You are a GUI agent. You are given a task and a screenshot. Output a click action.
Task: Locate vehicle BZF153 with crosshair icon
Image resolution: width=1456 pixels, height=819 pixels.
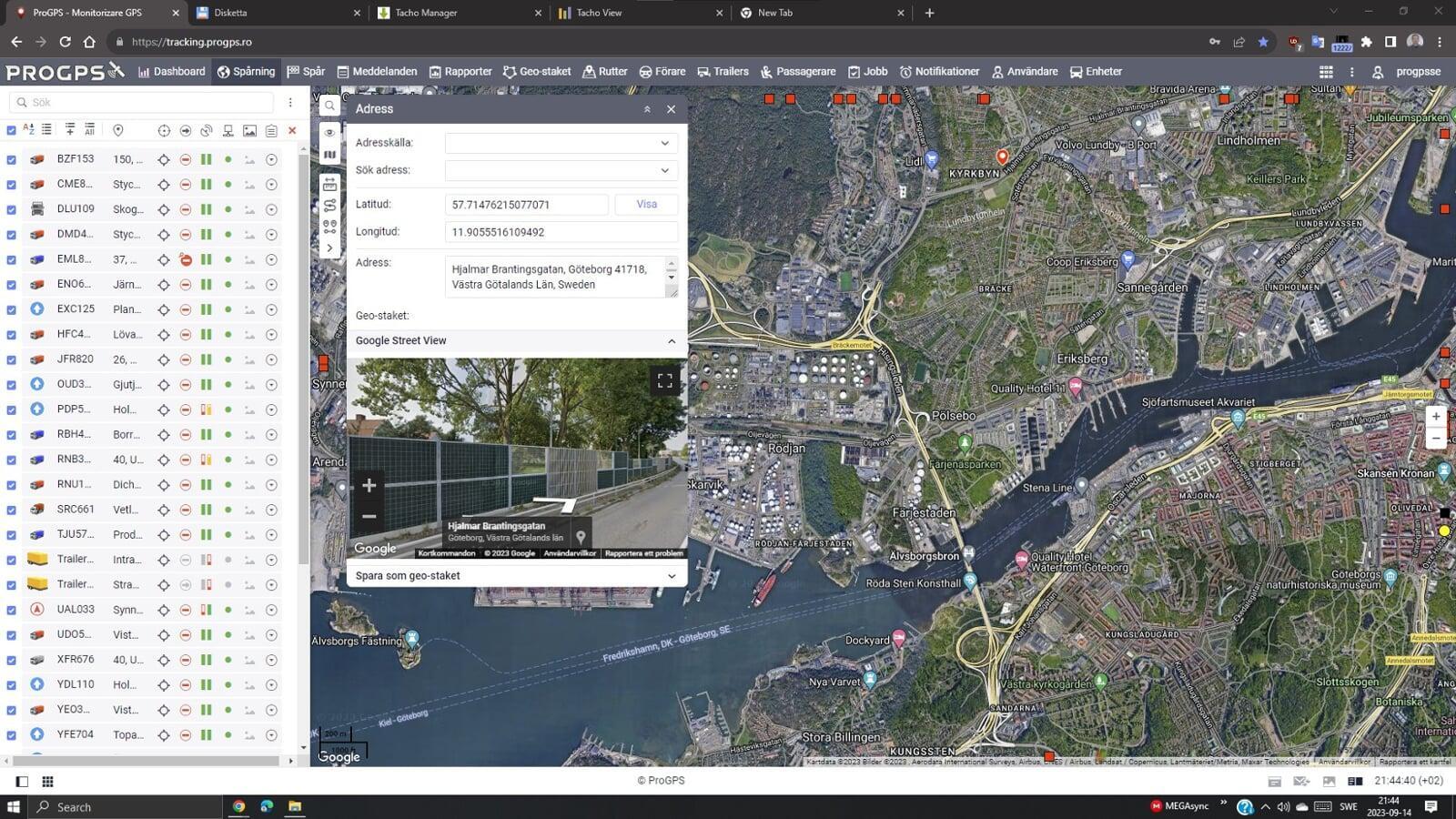tap(164, 159)
